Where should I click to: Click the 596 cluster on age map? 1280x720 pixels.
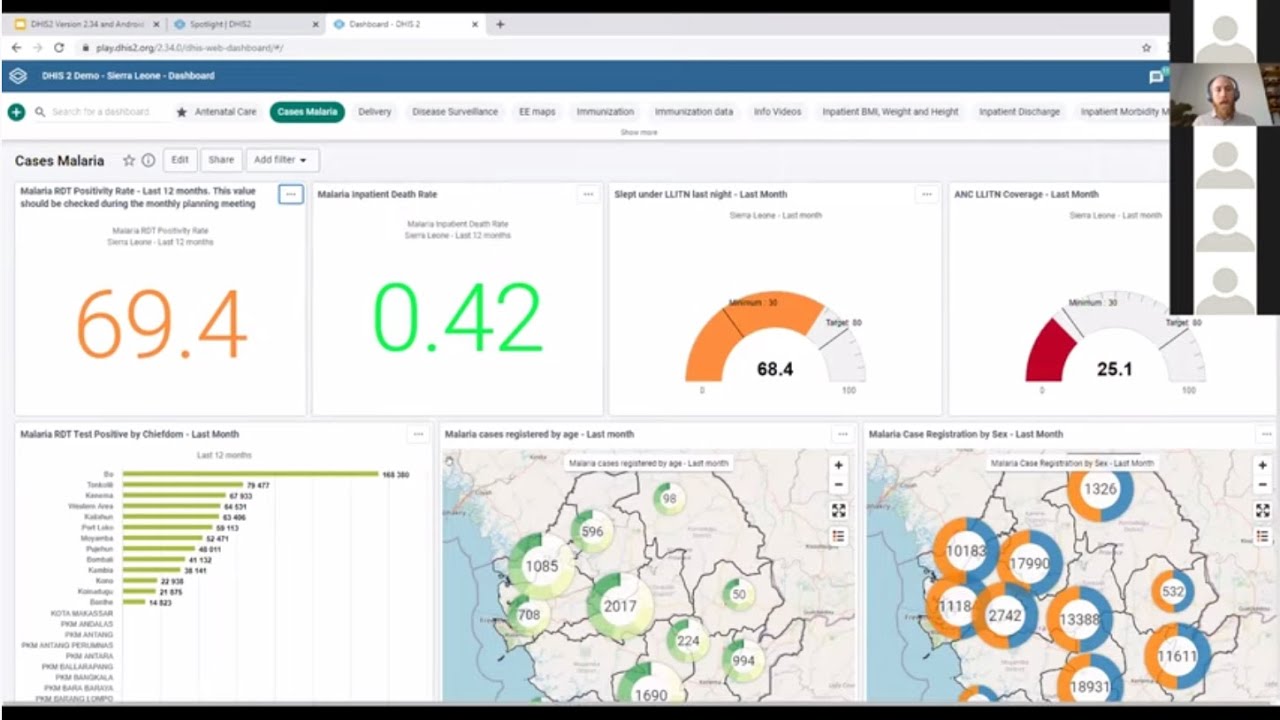592,531
